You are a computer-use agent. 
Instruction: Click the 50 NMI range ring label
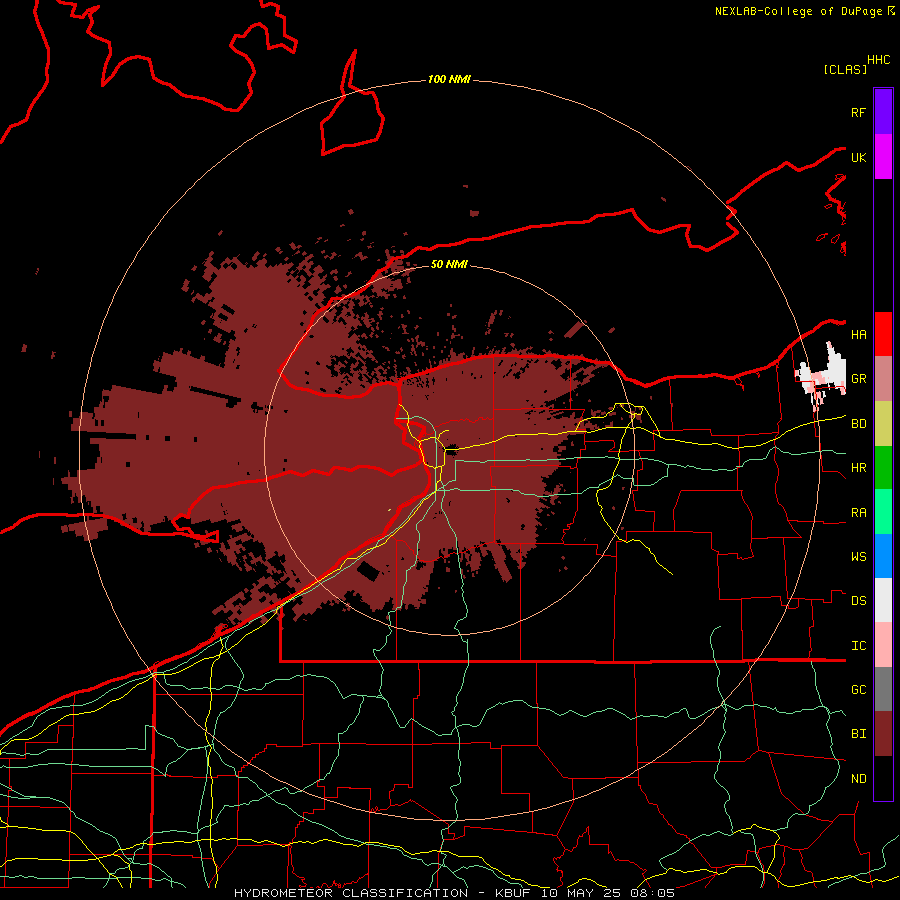449,264
